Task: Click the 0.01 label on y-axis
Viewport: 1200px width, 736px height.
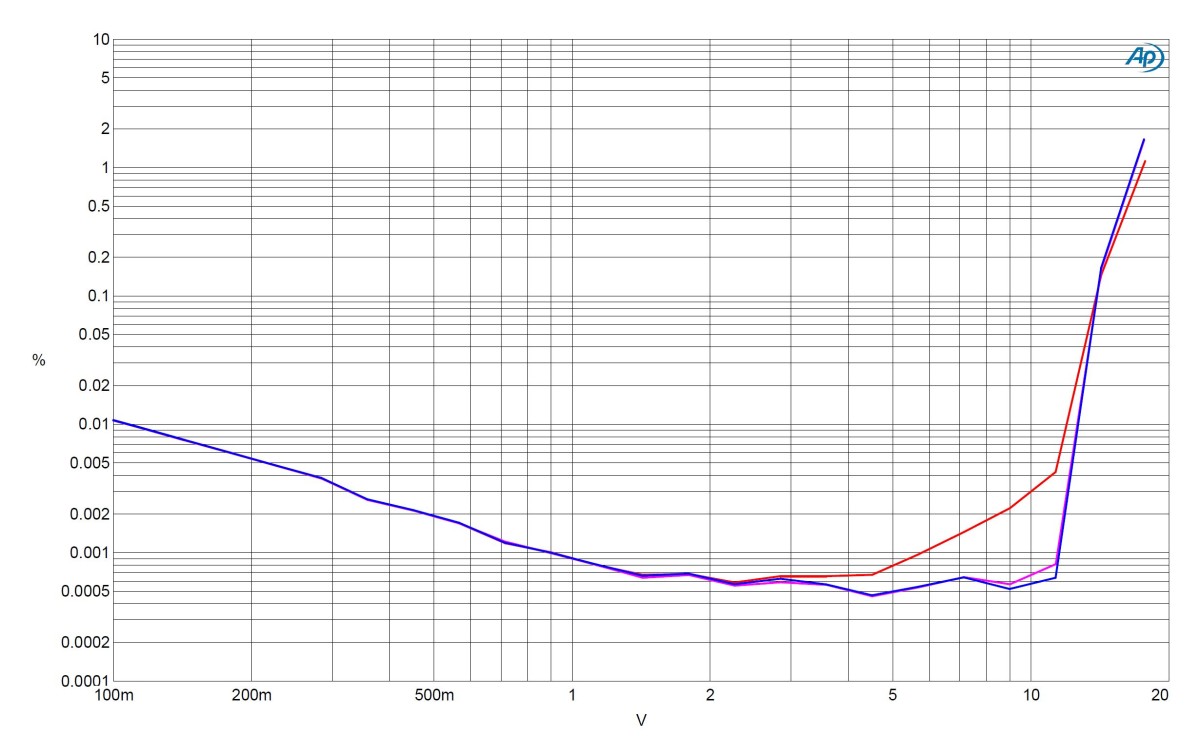Action: click(92, 424)
